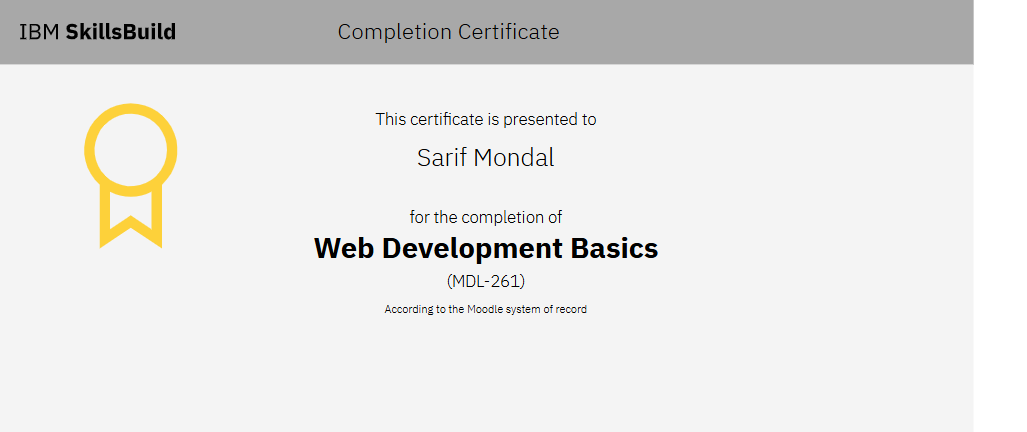Screen dimensions: 1027x432
Task: Select the 'Completion Certificate' header title
Action: [x=449, y=31]
